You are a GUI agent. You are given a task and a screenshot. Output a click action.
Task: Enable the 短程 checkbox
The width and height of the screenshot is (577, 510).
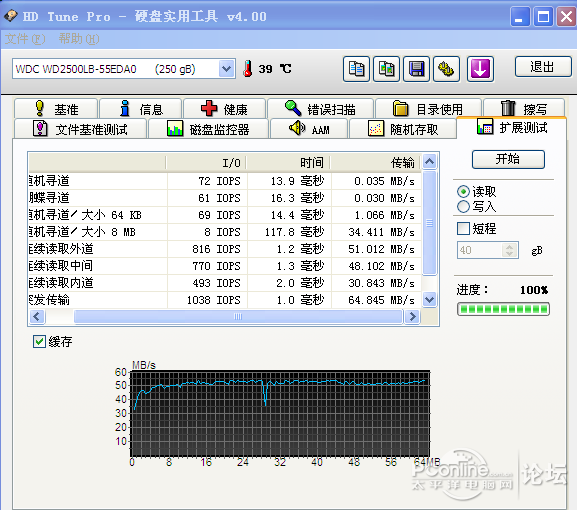tap(463, 229)
